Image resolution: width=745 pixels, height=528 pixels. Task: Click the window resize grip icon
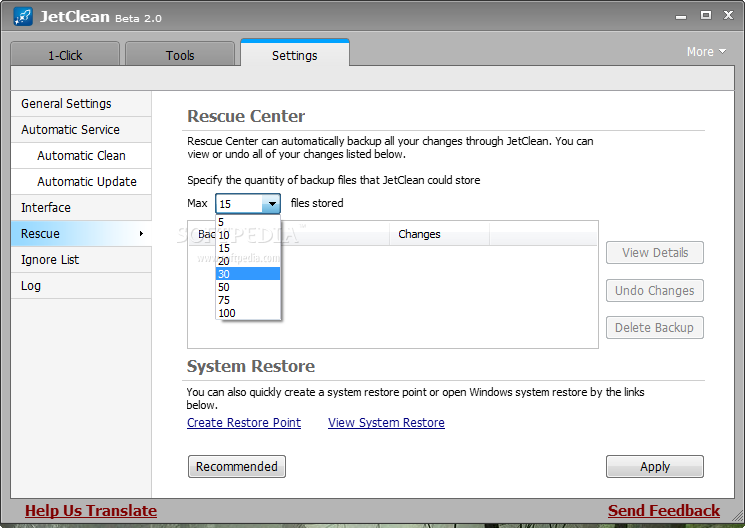tap(739, 516)
